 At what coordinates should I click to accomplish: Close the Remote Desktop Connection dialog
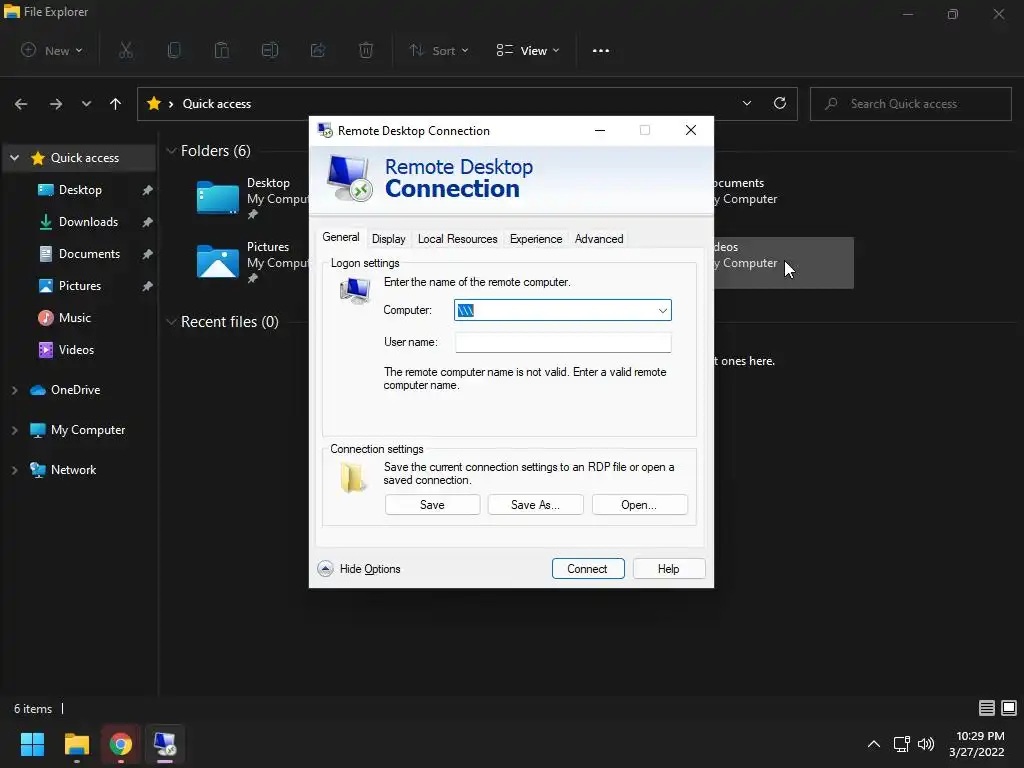click(691, 131)
